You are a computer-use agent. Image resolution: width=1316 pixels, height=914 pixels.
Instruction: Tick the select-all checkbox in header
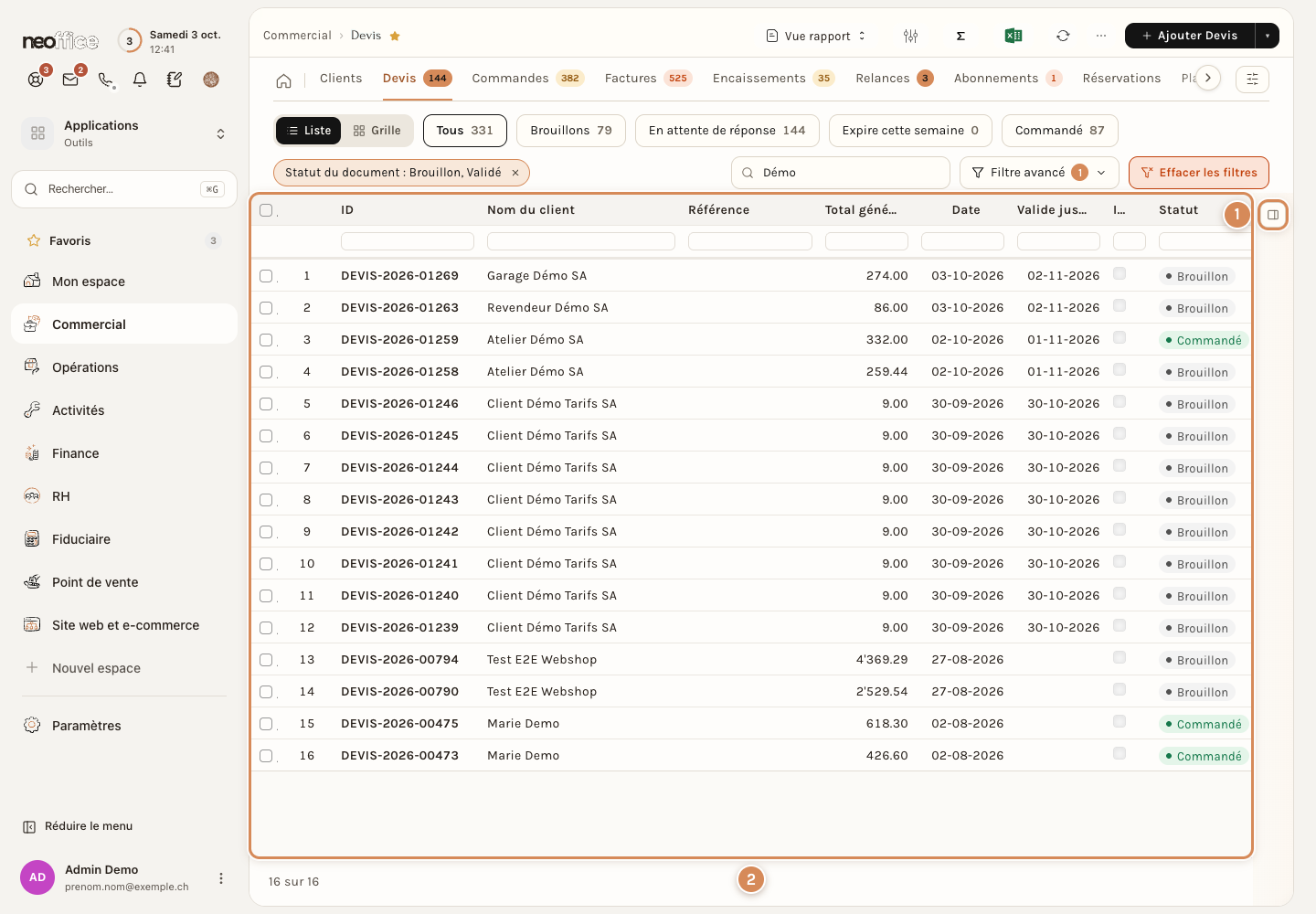266,210
